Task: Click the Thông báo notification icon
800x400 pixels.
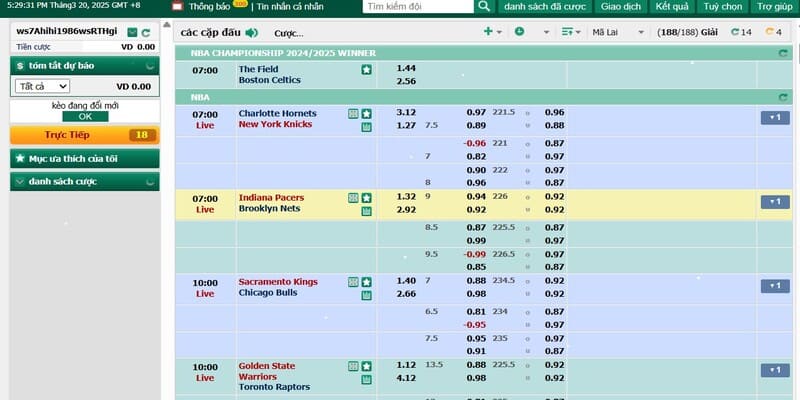Action: tap(178, 7)
